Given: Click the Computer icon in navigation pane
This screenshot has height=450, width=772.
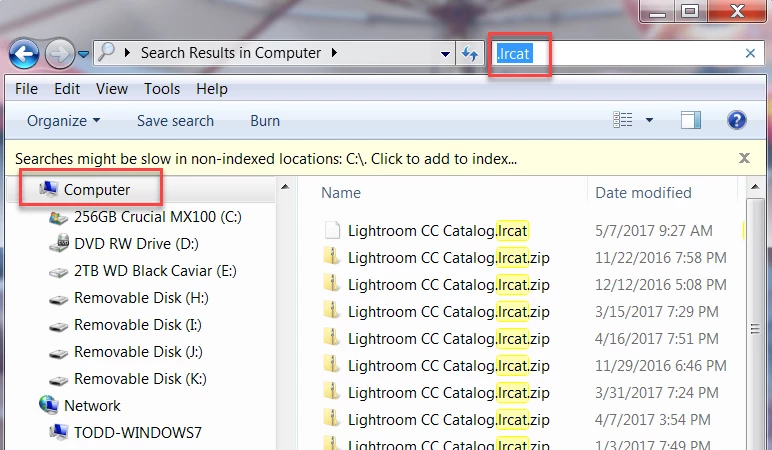Looking at the screenshot, I should coord(48,189).
